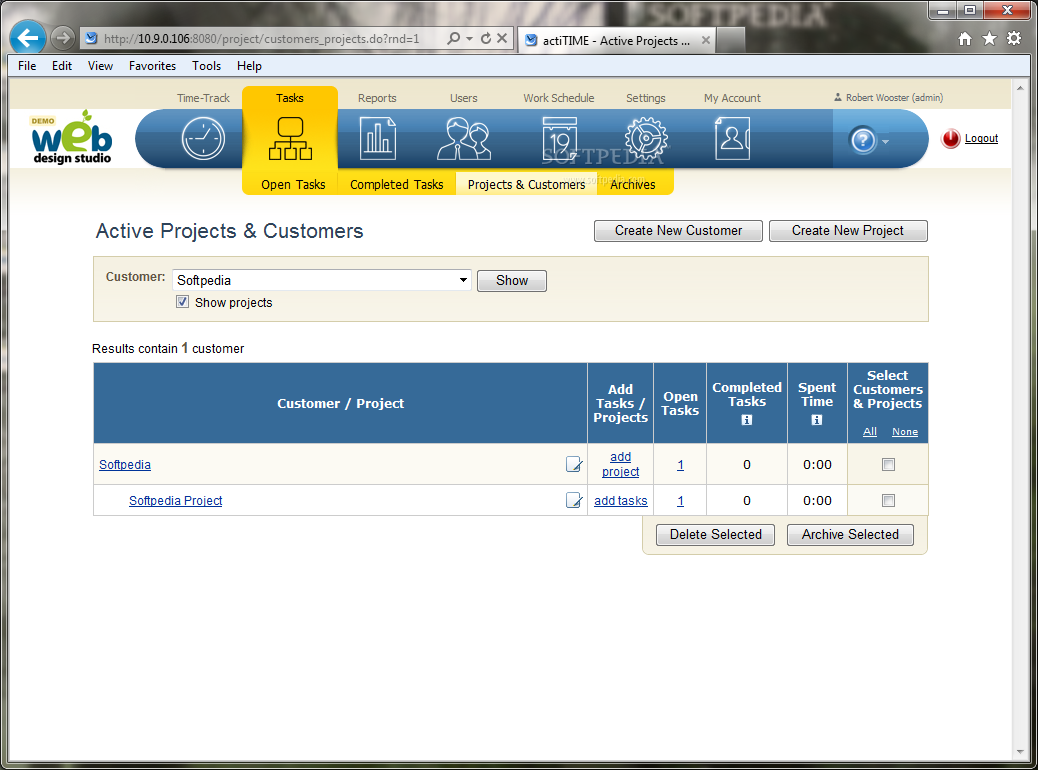Click Create New Project button
The height and width of the screenshot is (770, 1038).
[848, 230]
